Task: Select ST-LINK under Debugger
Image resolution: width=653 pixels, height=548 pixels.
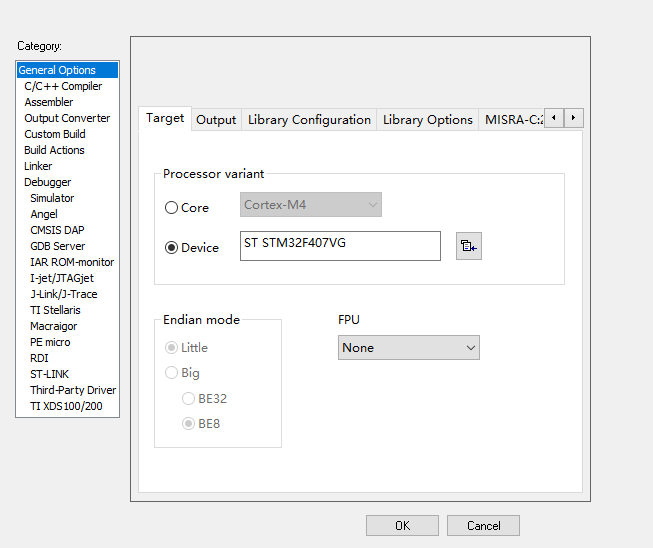Action: [50, 374]
